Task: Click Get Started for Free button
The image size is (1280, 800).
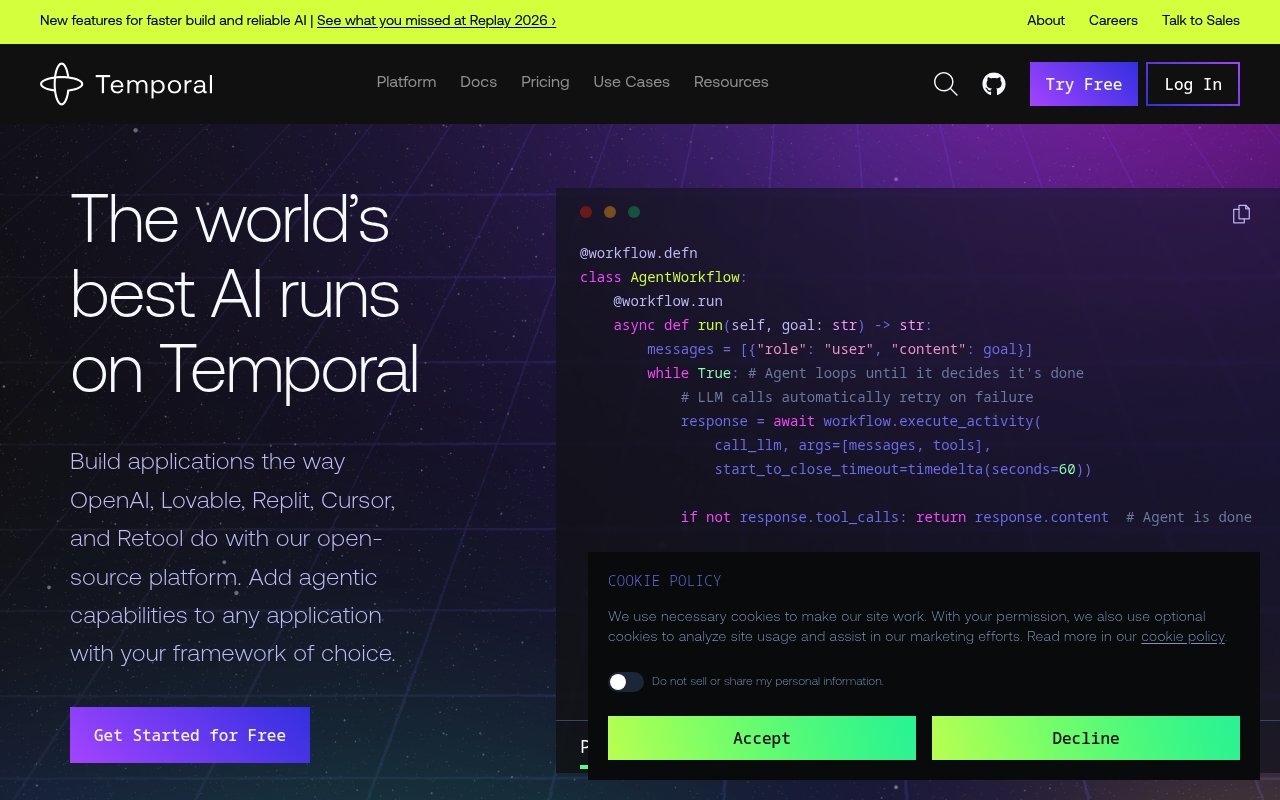Action: click(x=190, y=735)
